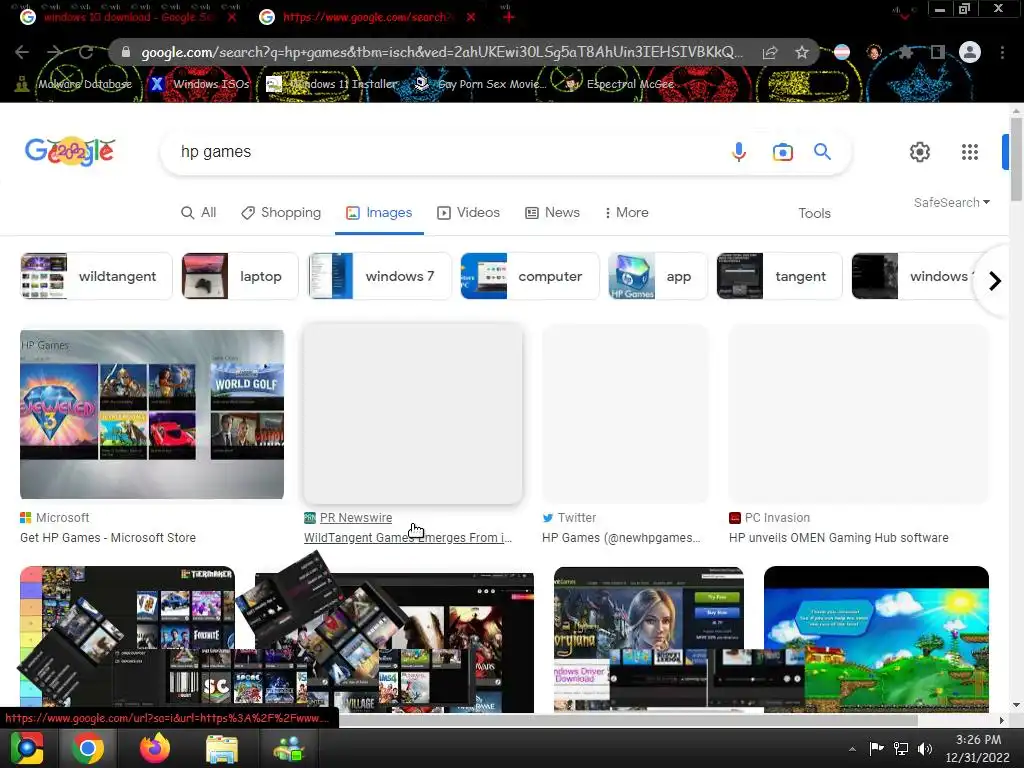
Task: Switch to All results tab
Action: [x=199, y=212]
